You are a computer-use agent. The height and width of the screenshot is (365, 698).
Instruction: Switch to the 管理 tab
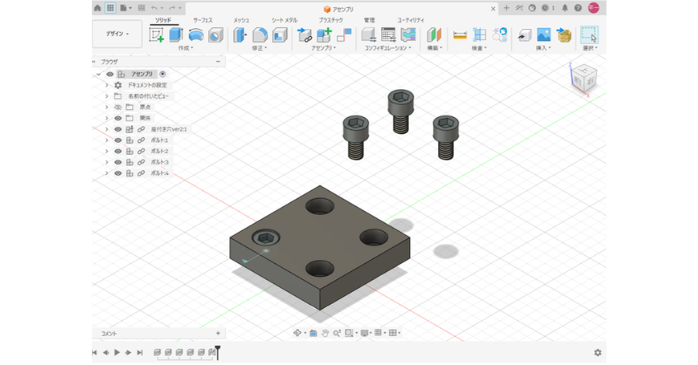click(369, 20)
